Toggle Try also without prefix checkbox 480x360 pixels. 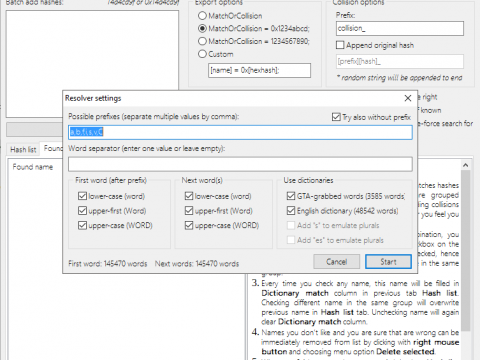tap(336, 117)
